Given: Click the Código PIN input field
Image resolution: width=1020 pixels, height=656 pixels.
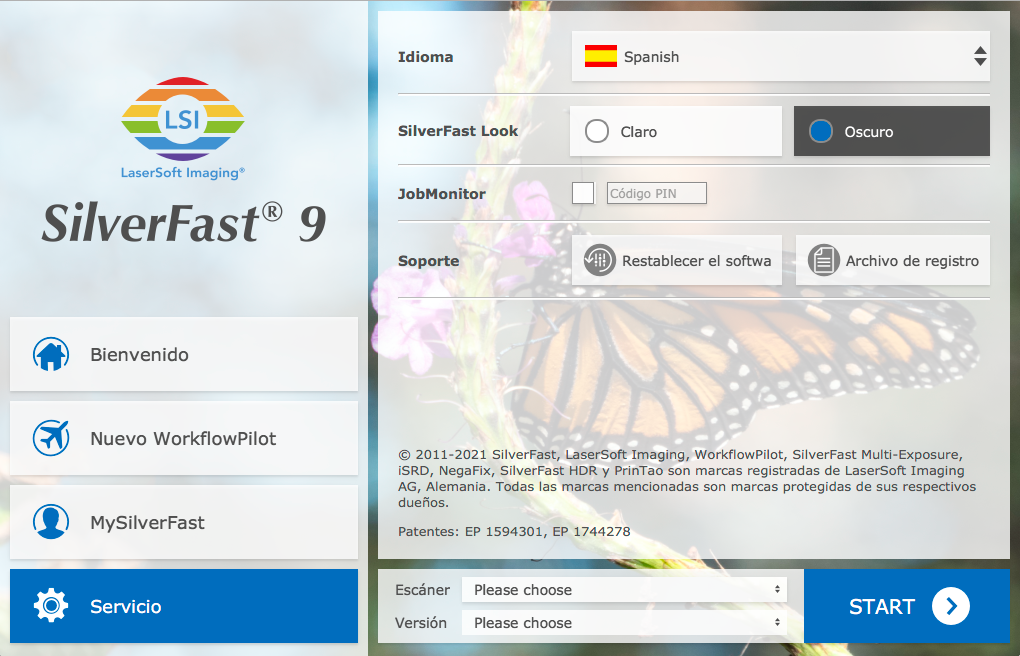Looking at the screenshot, I should click(x=657, y=193).
